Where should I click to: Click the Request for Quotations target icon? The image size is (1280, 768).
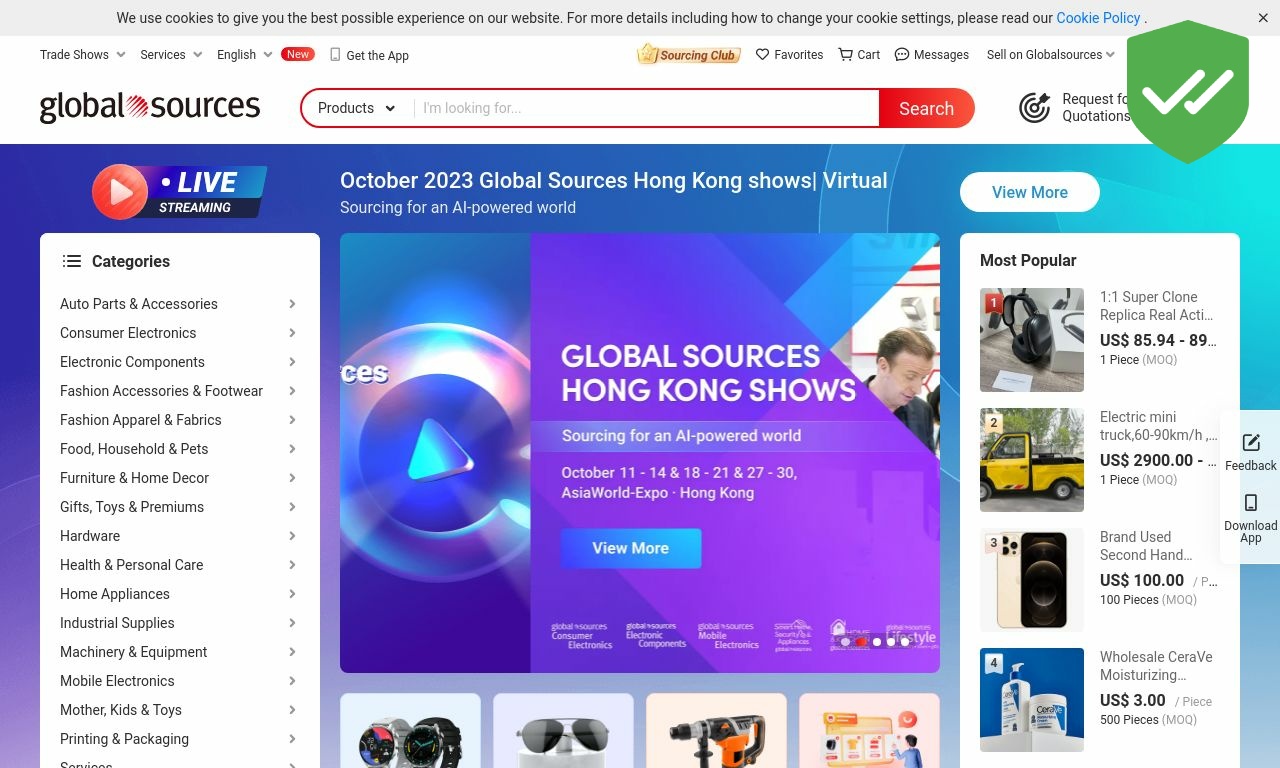(x=1034, y=107)
